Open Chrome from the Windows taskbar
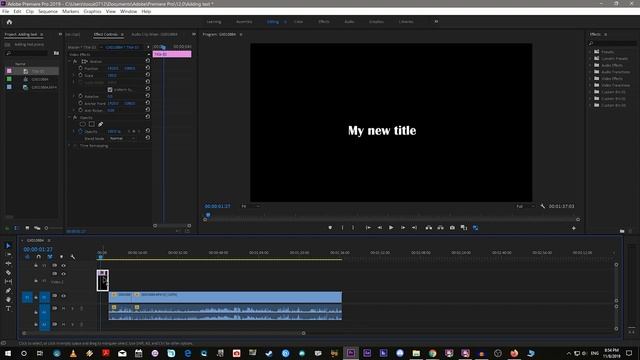 tap(432, 353)
